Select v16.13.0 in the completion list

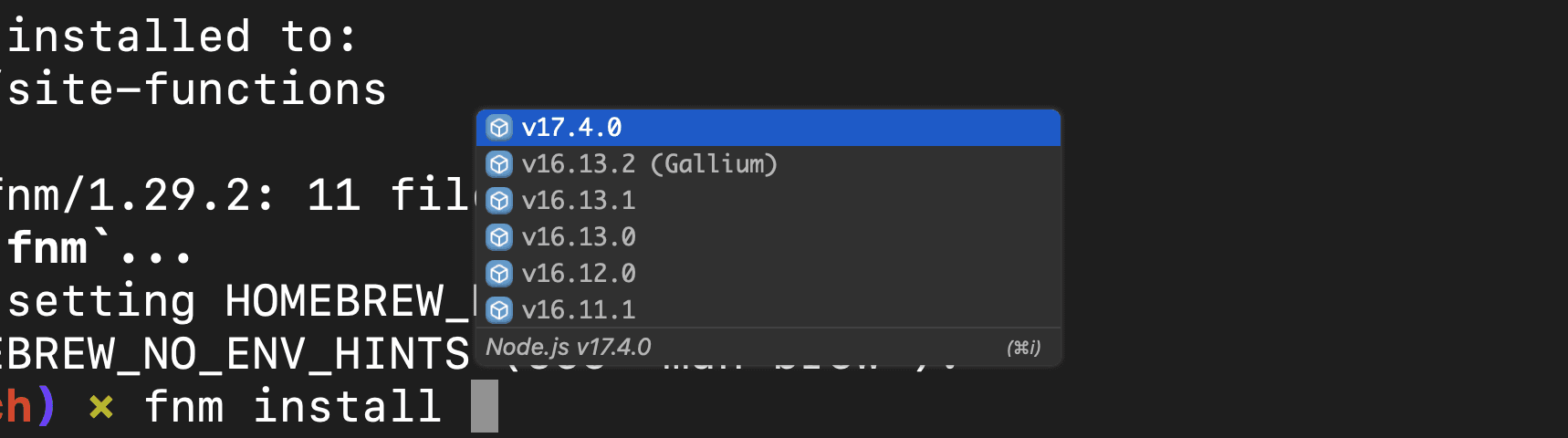pos(768,237)
